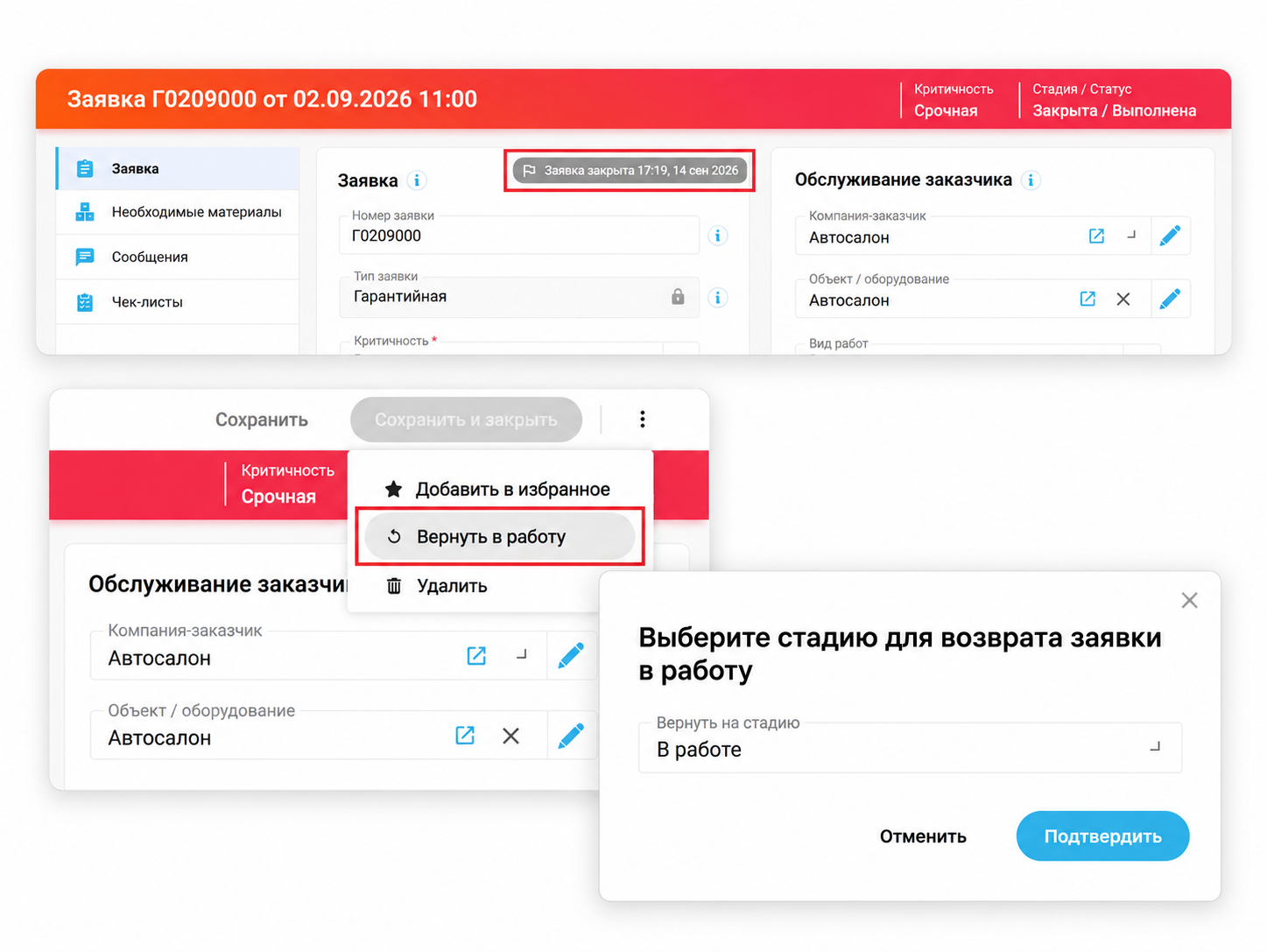
Task: Click info icon beside Номер заявки field
Action: pyautogui.click(x=718, y=236)
